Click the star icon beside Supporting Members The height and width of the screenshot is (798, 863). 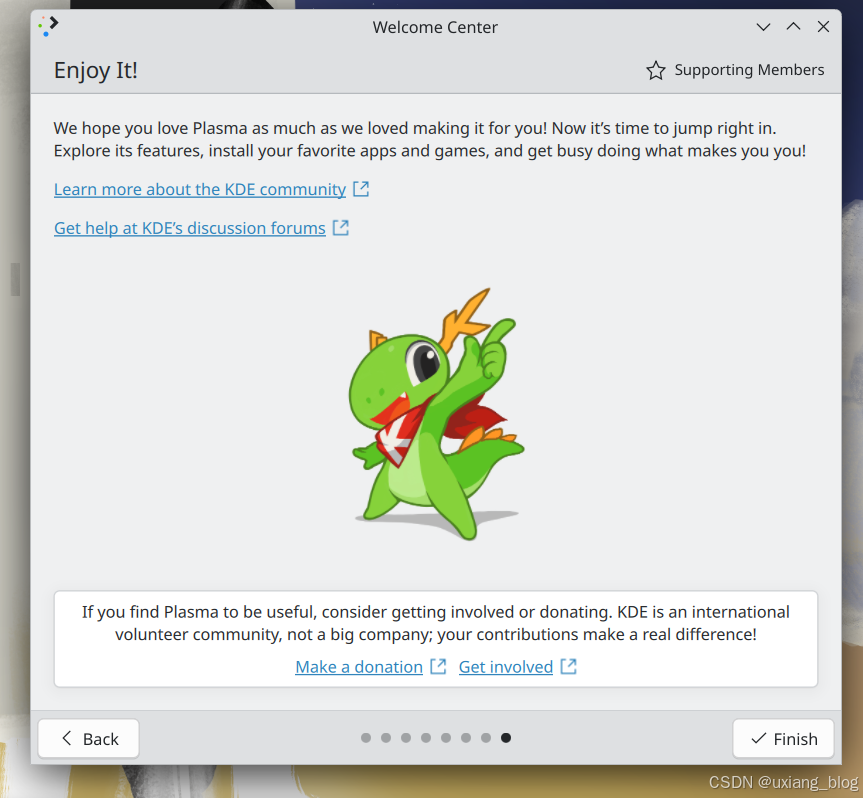[x=656, y=70]
